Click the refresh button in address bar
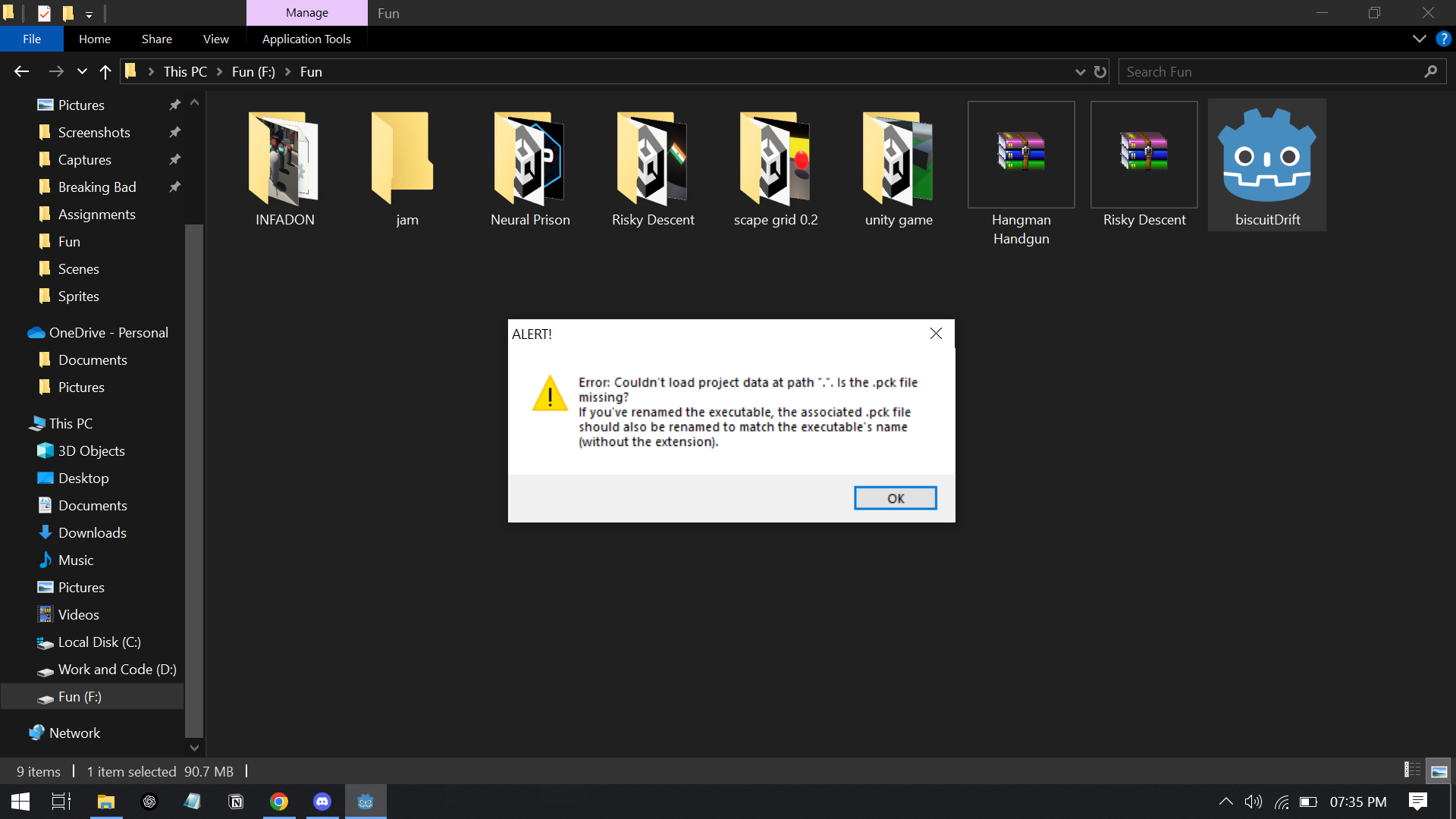 1100,72
